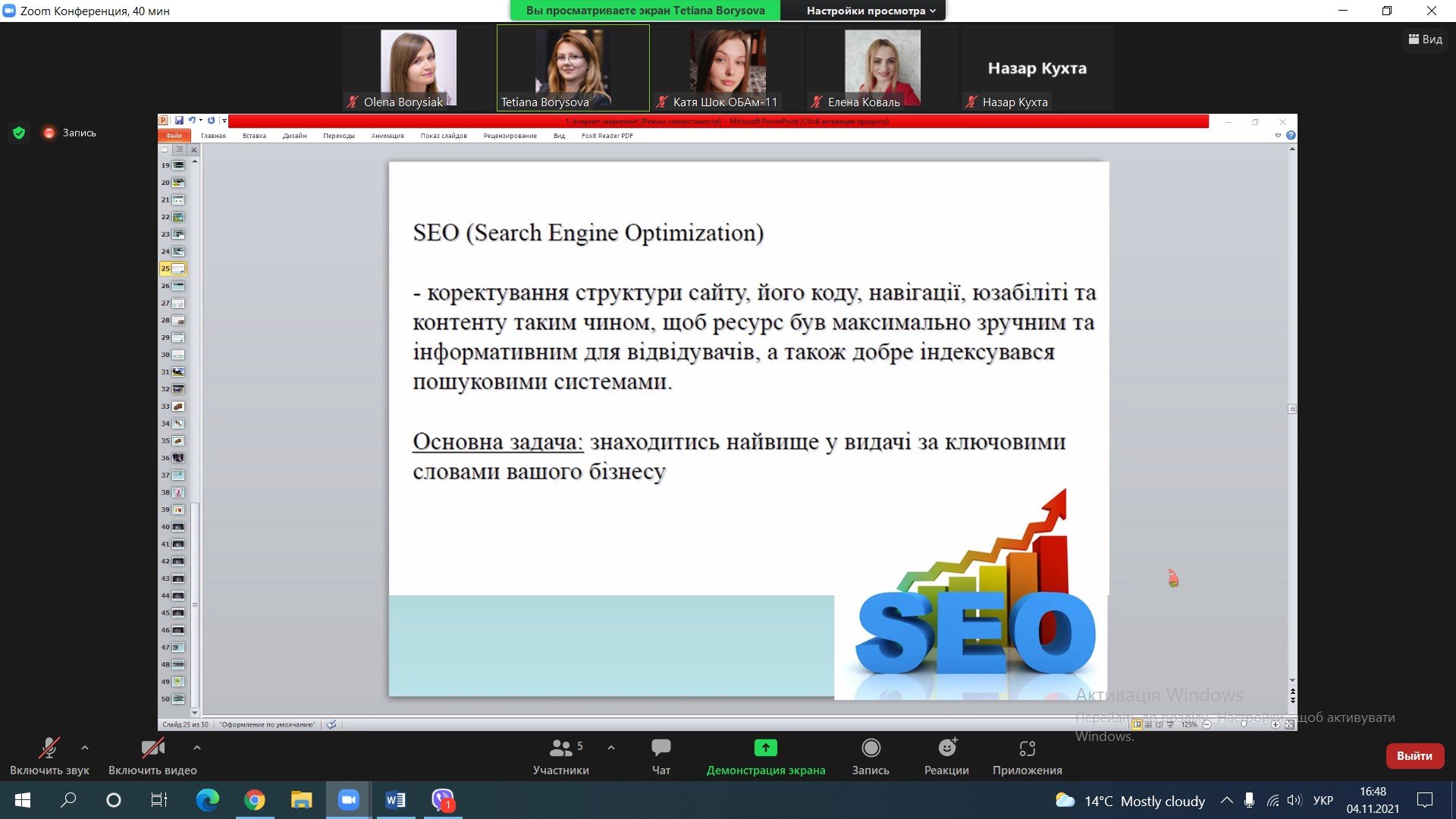The height and width of the screenshot is (819, 1456).
Task: Select slide 33 thumbnail
Action: [x=178, y=406]
